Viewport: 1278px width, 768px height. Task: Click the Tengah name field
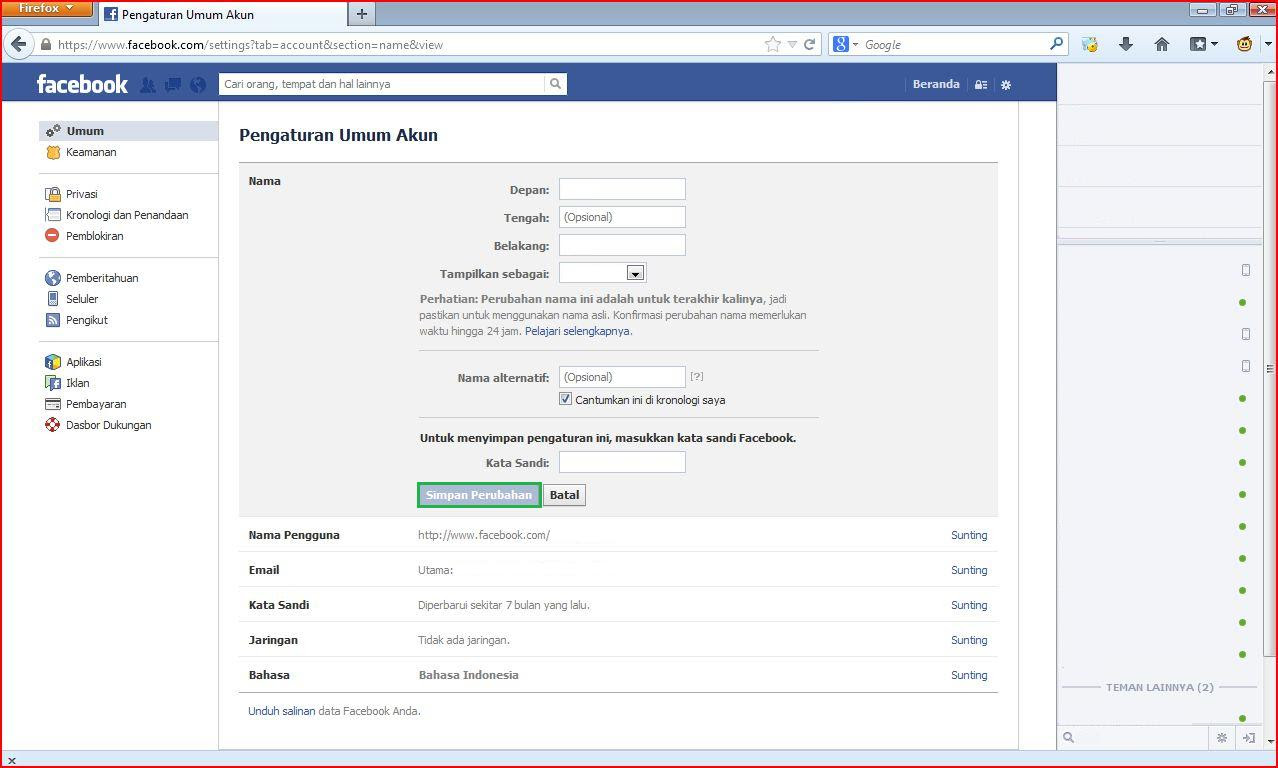pyautogui.click(x=622, y=217)
